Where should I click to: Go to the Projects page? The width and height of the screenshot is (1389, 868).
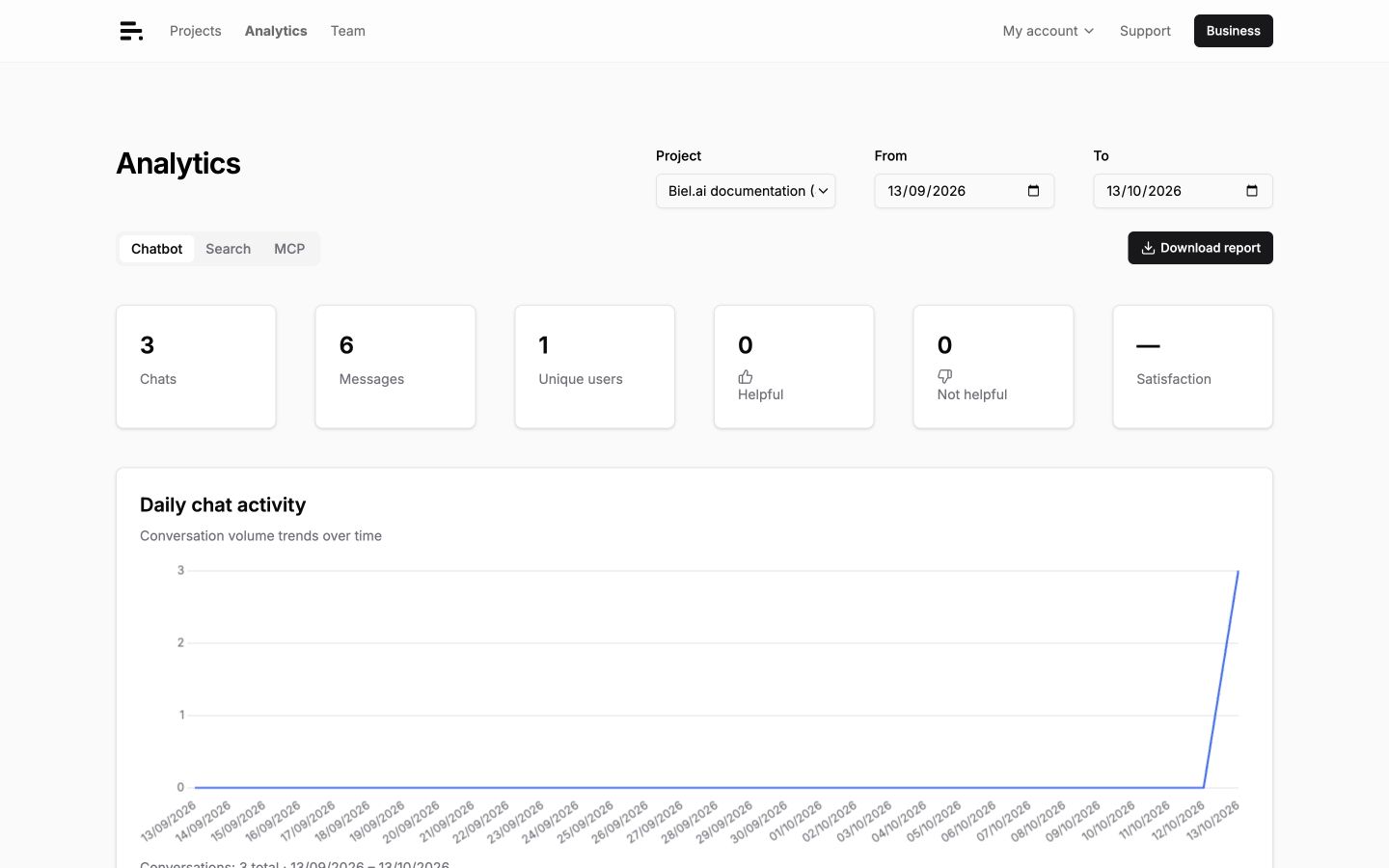click(196, 31)
